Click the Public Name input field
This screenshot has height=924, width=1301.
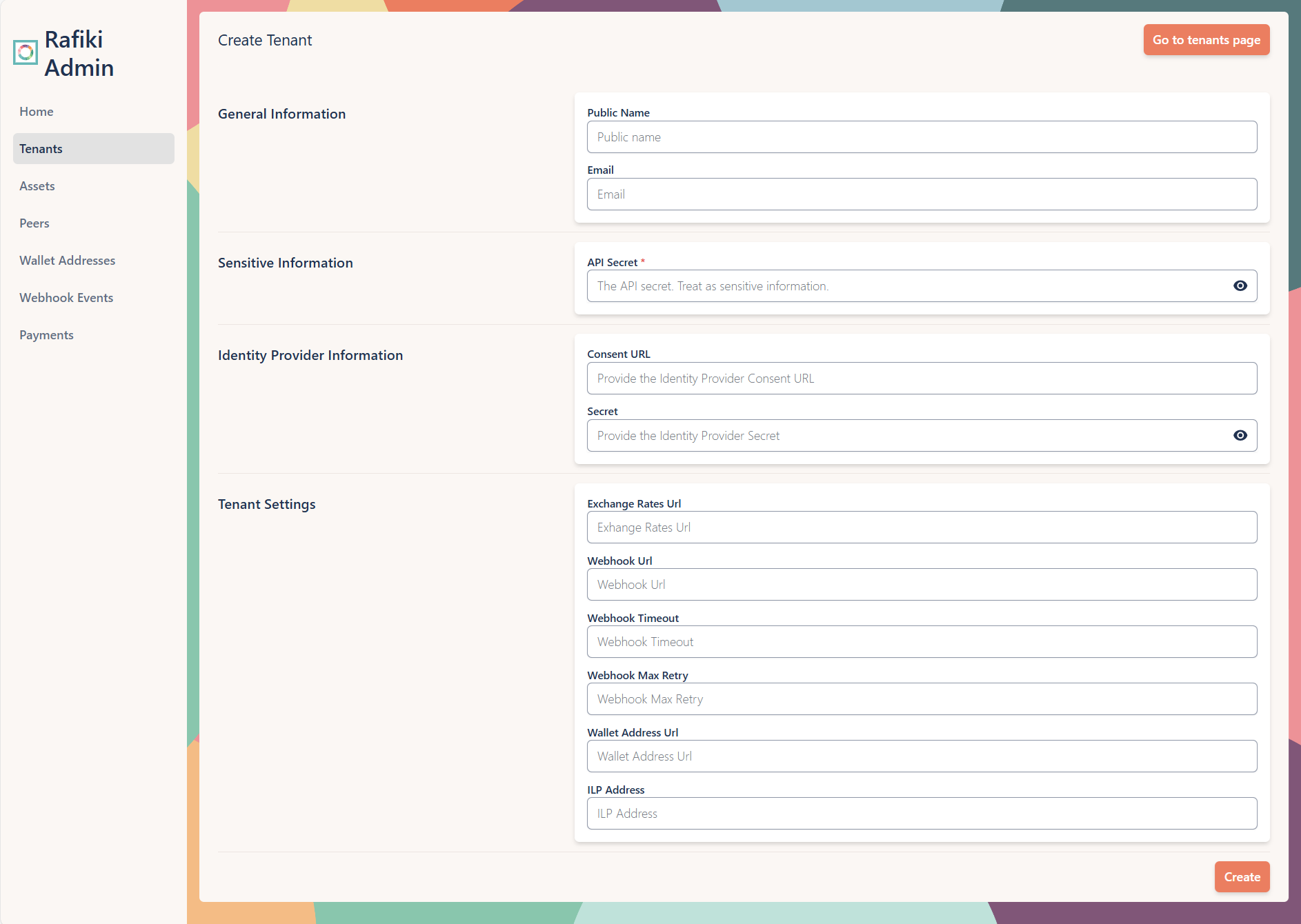pos(922,137)
